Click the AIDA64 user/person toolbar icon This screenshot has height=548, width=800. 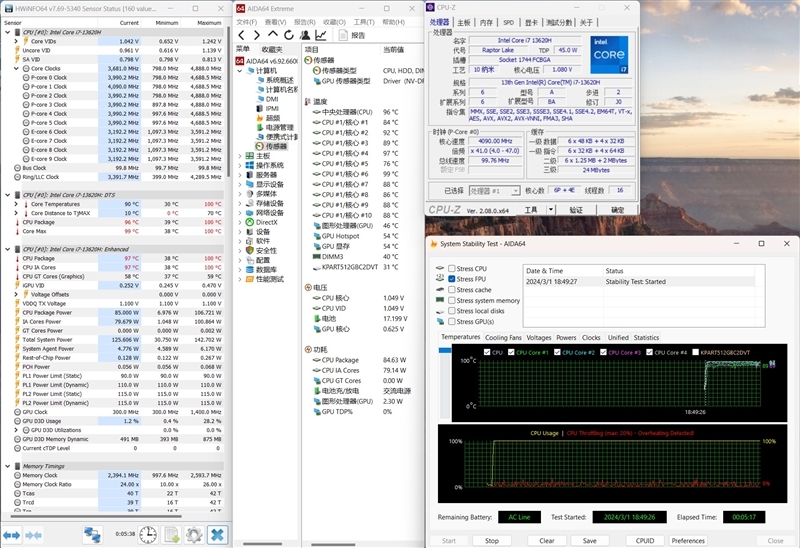pos(305,35)
